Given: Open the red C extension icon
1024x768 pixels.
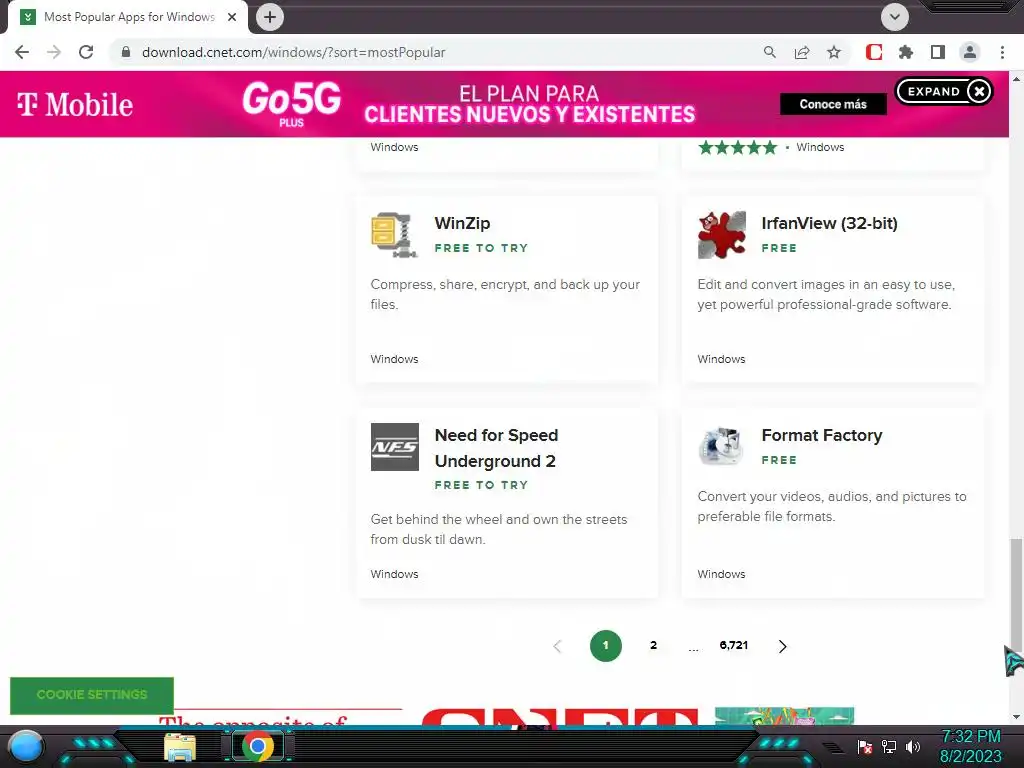Looking at the screenshot, I should click(x=874, y=52).
